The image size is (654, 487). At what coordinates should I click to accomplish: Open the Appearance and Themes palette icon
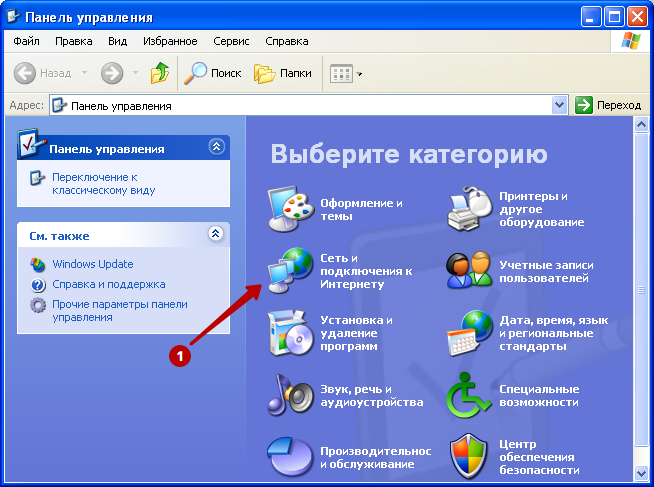pos(290,208)
